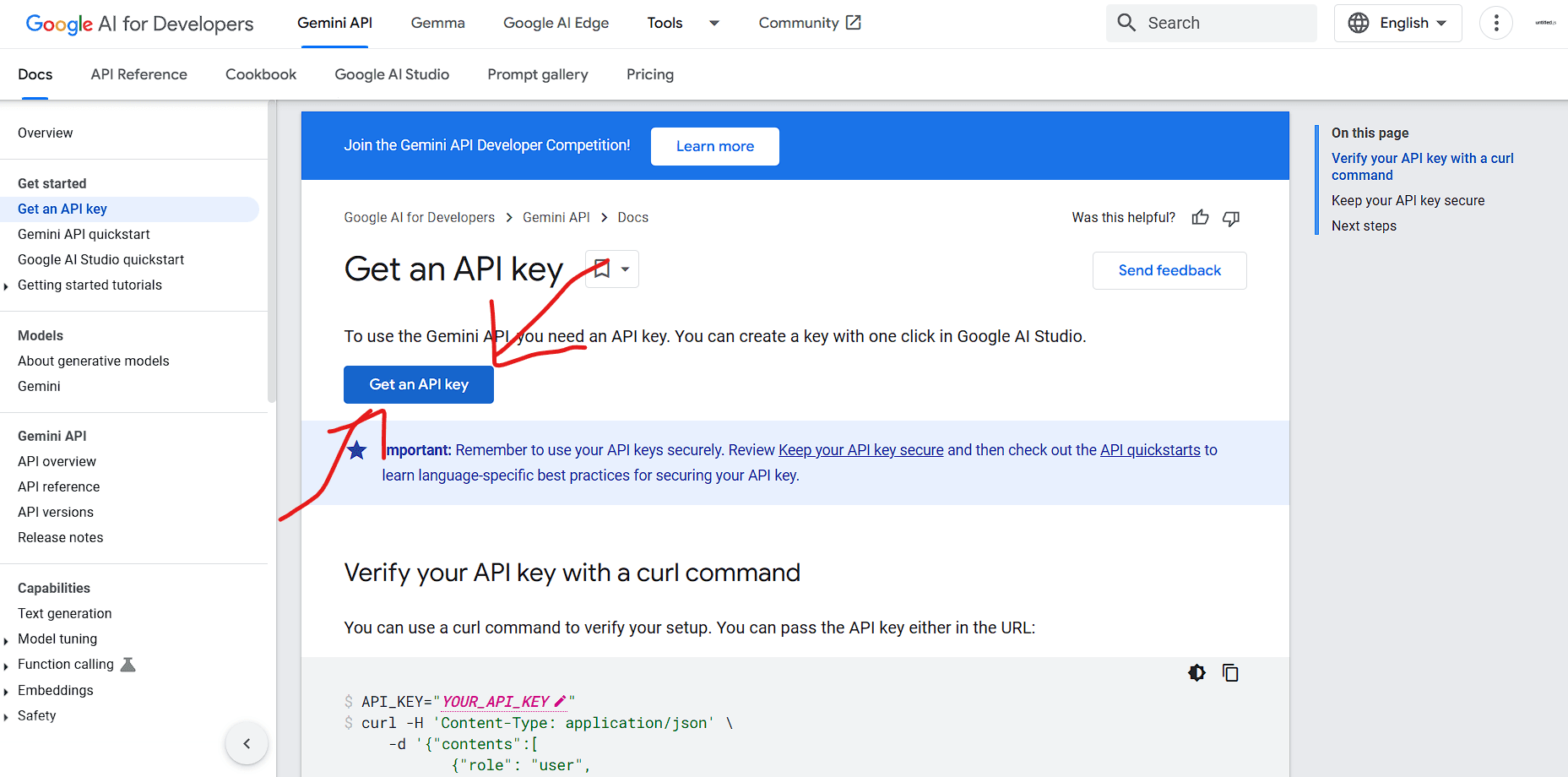Click the experimental flask icon by Function calling
1568x777 pixels.
point(128,665)
